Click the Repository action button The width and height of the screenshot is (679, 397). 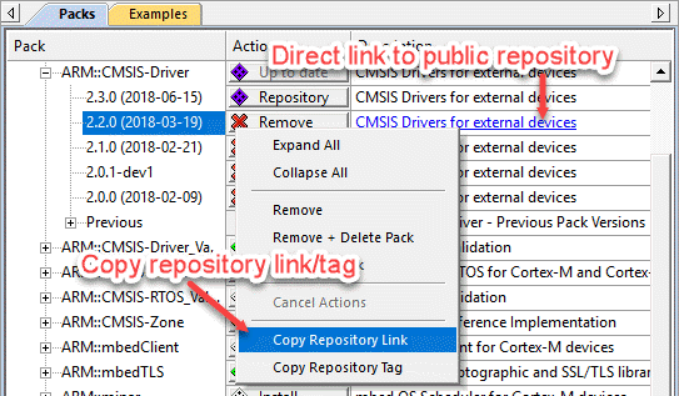click(288, 97)
